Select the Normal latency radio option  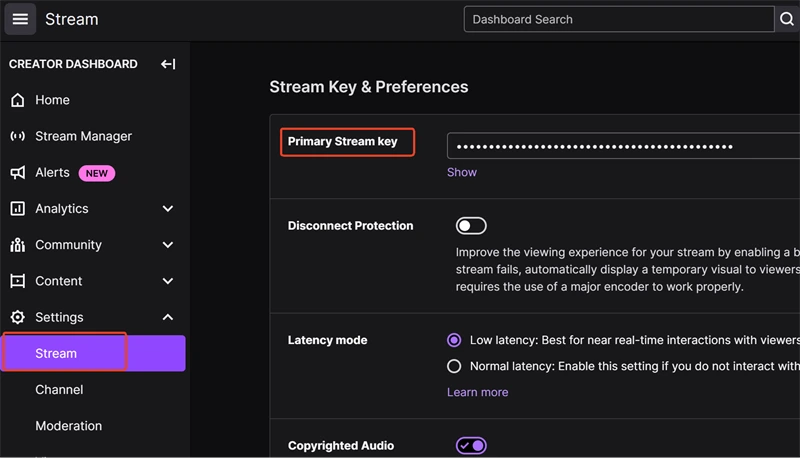click(x=454, y=366)
